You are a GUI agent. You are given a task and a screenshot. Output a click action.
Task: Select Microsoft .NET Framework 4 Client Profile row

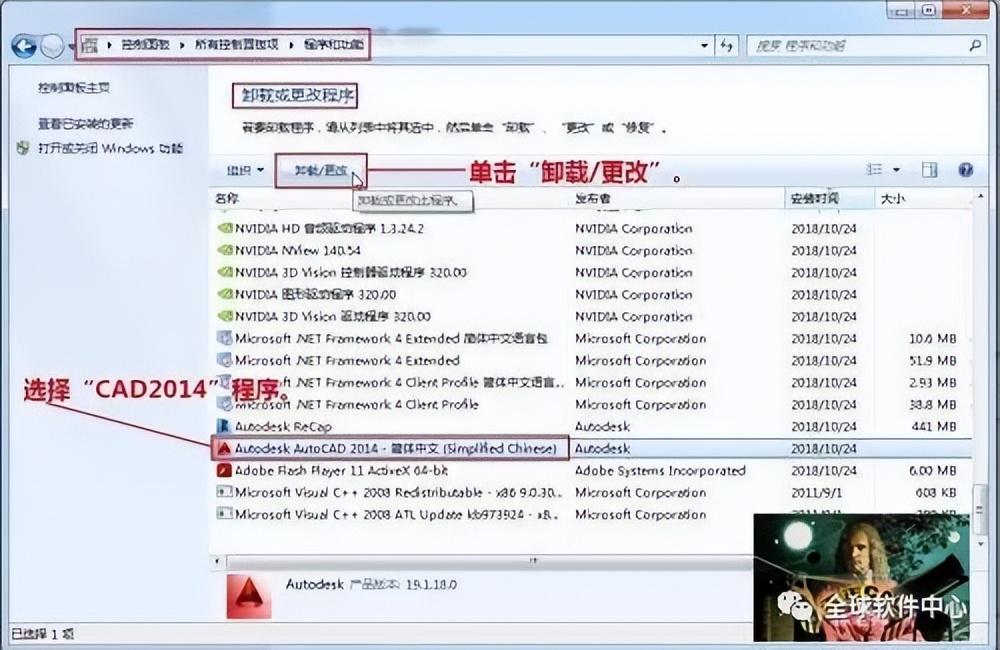(592, 404)
